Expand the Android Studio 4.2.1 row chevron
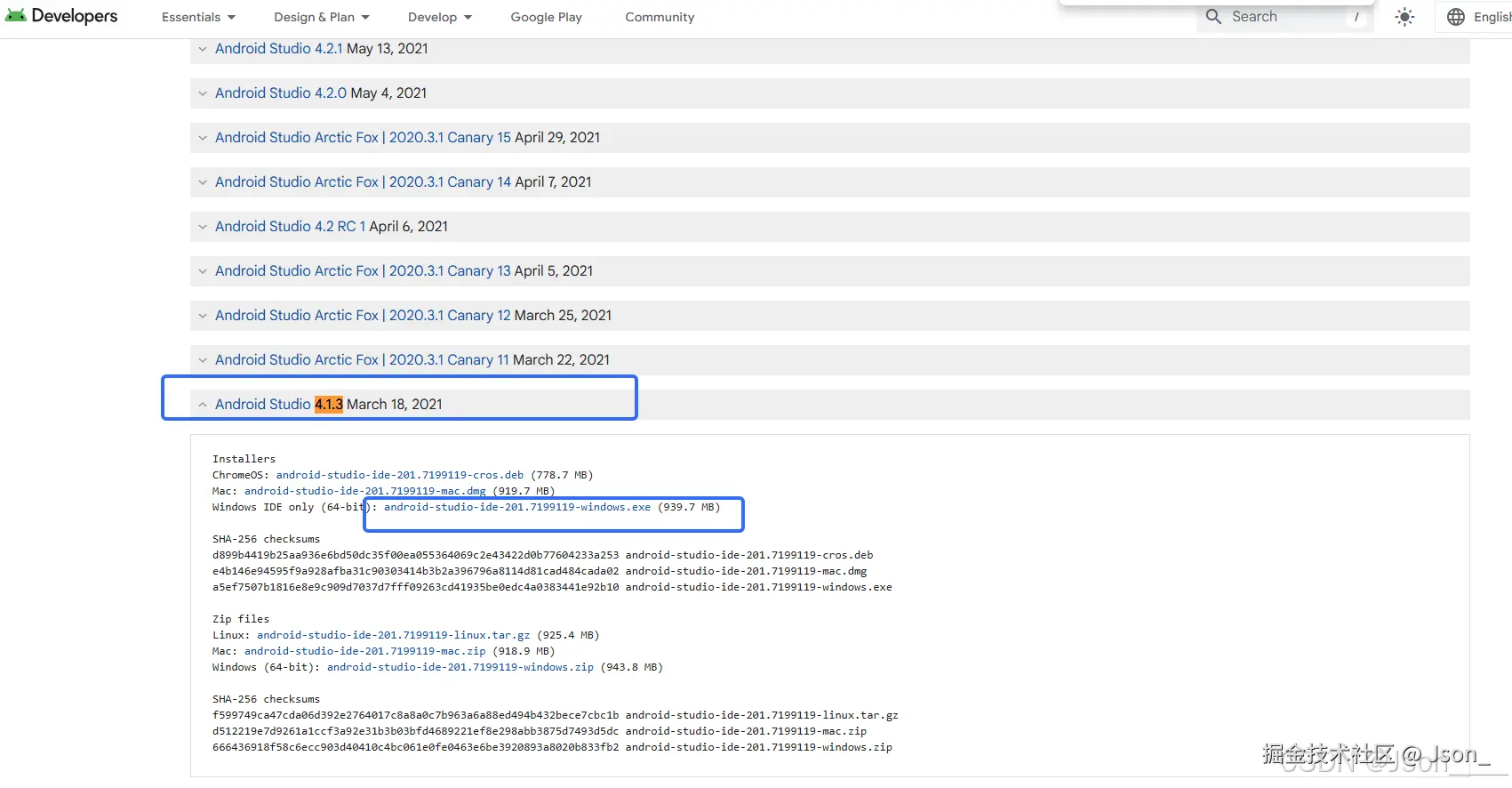The height and width of the screenshot is (788, 1512). click(x=203, y=49)
